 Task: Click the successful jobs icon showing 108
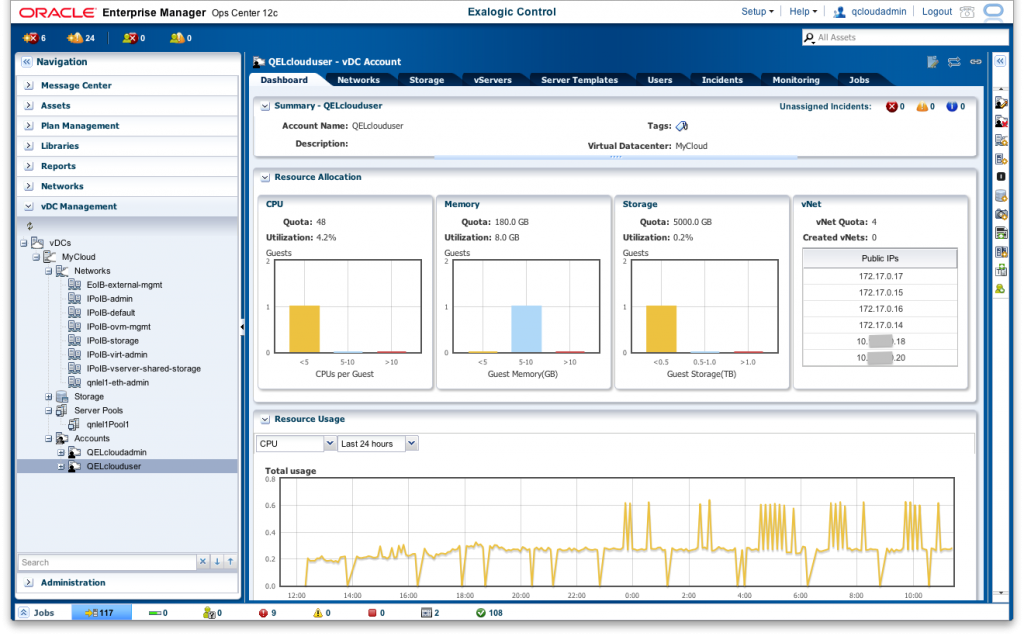[x=481, y=612]
